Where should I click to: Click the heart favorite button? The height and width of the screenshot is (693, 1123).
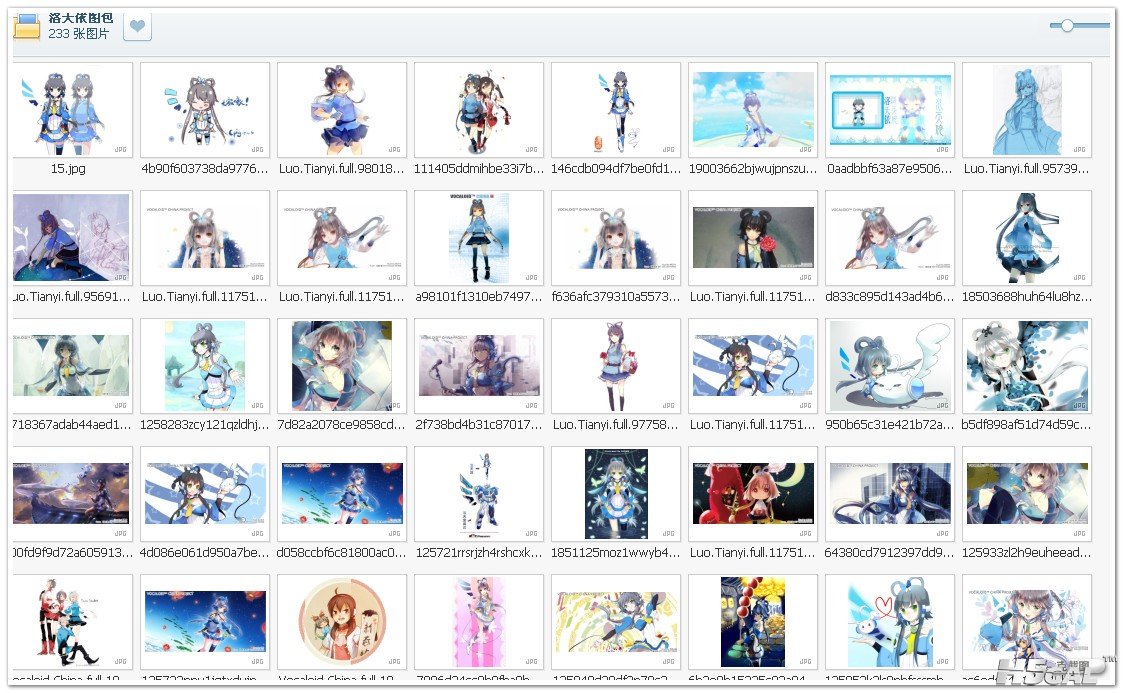pos(137,27)
